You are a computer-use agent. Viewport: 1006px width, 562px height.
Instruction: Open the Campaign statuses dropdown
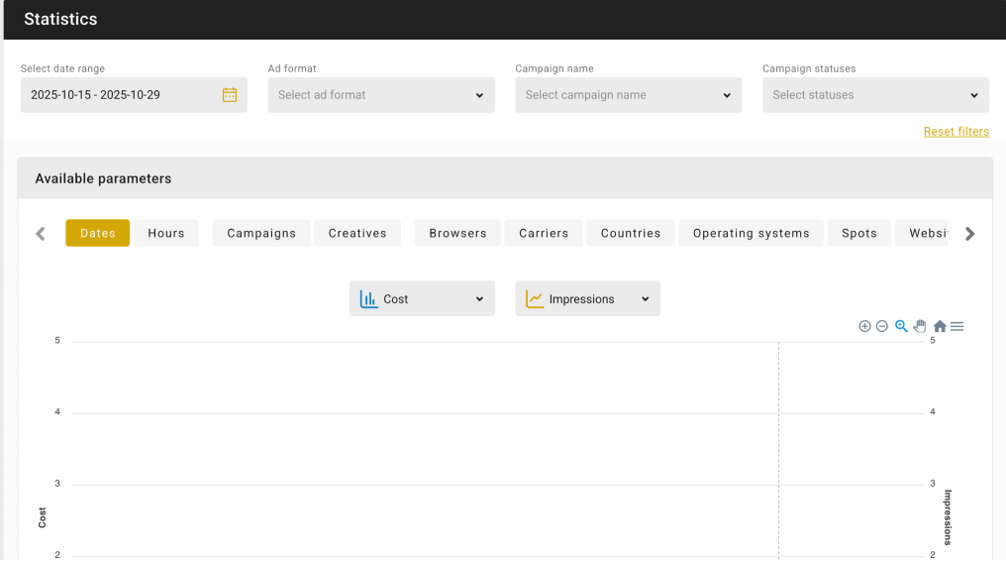point(875,95)
